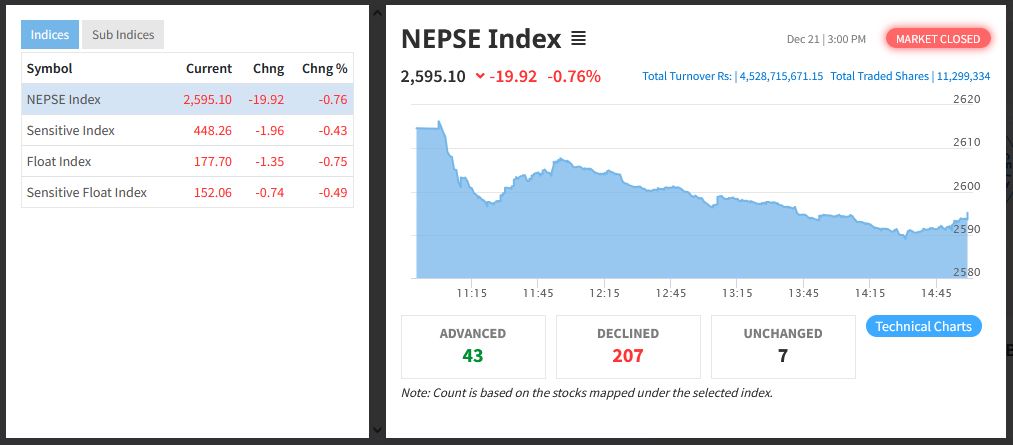The height and width of the screenshot is (445, 1013).
Task: Click the scroll-down arrow of left panel
Action: click(376, 430)
